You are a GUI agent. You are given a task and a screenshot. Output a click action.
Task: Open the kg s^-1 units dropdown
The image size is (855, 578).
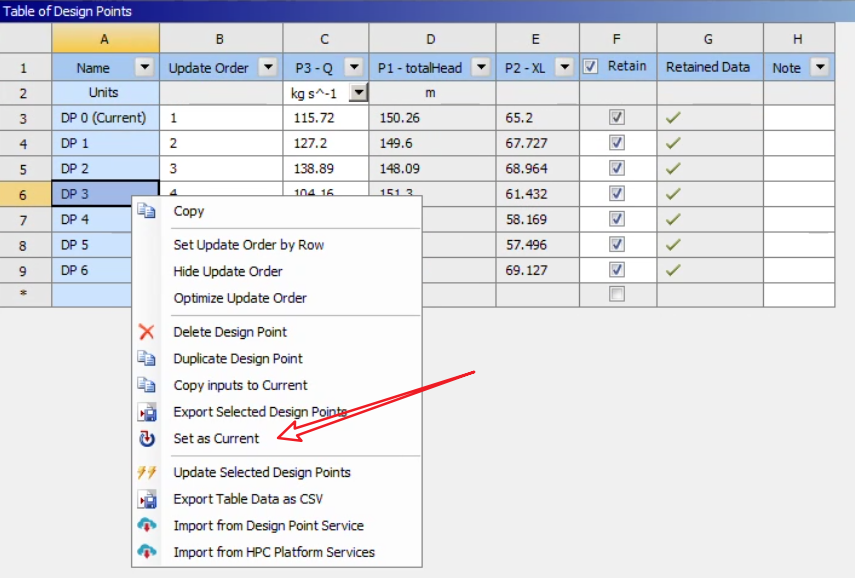pyautogui.click(x=358, y=93)
